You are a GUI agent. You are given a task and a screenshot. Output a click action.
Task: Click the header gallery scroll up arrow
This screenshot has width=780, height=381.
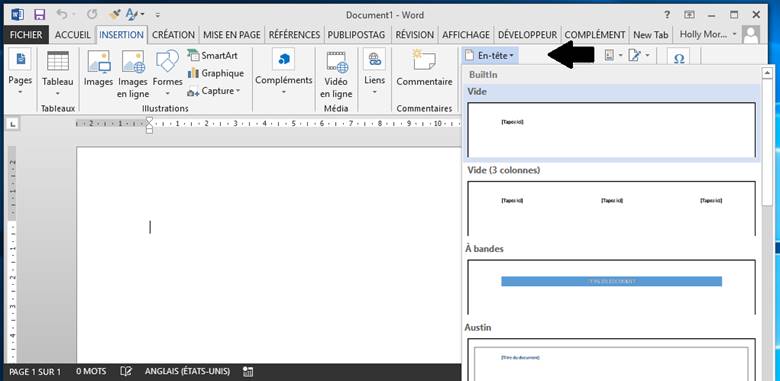point(767,73)
